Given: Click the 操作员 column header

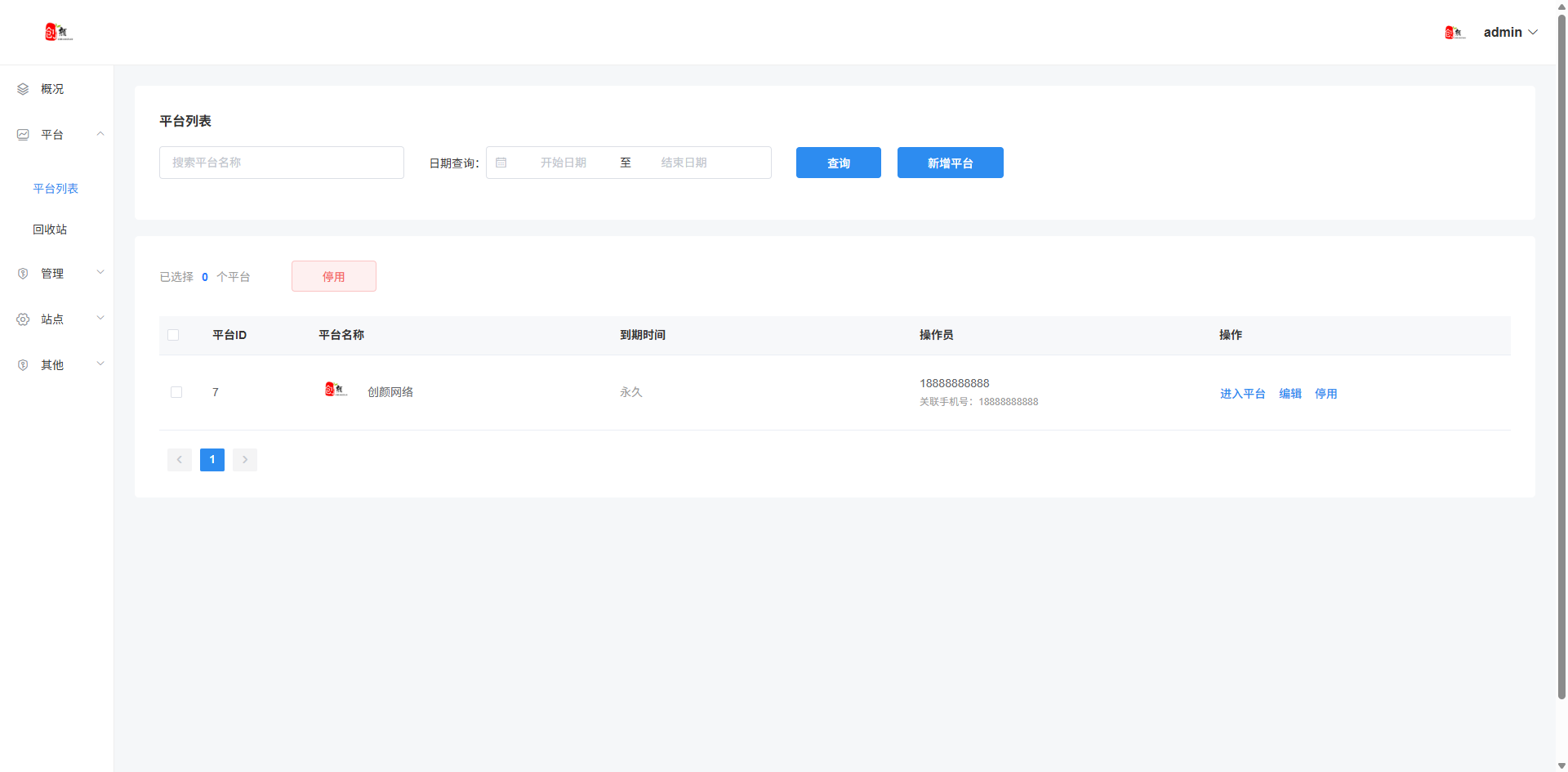Looking at the screenshot, I should coord(936,335).
